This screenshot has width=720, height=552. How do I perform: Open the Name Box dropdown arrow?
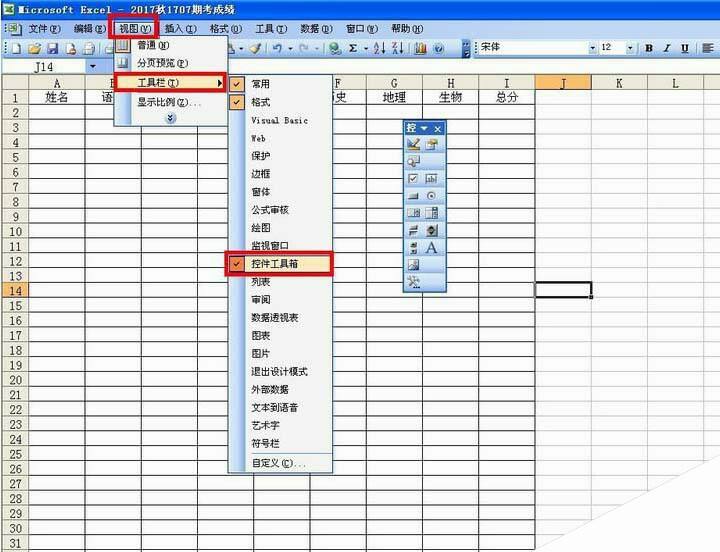pyautogui.click(x=93, y=67)
